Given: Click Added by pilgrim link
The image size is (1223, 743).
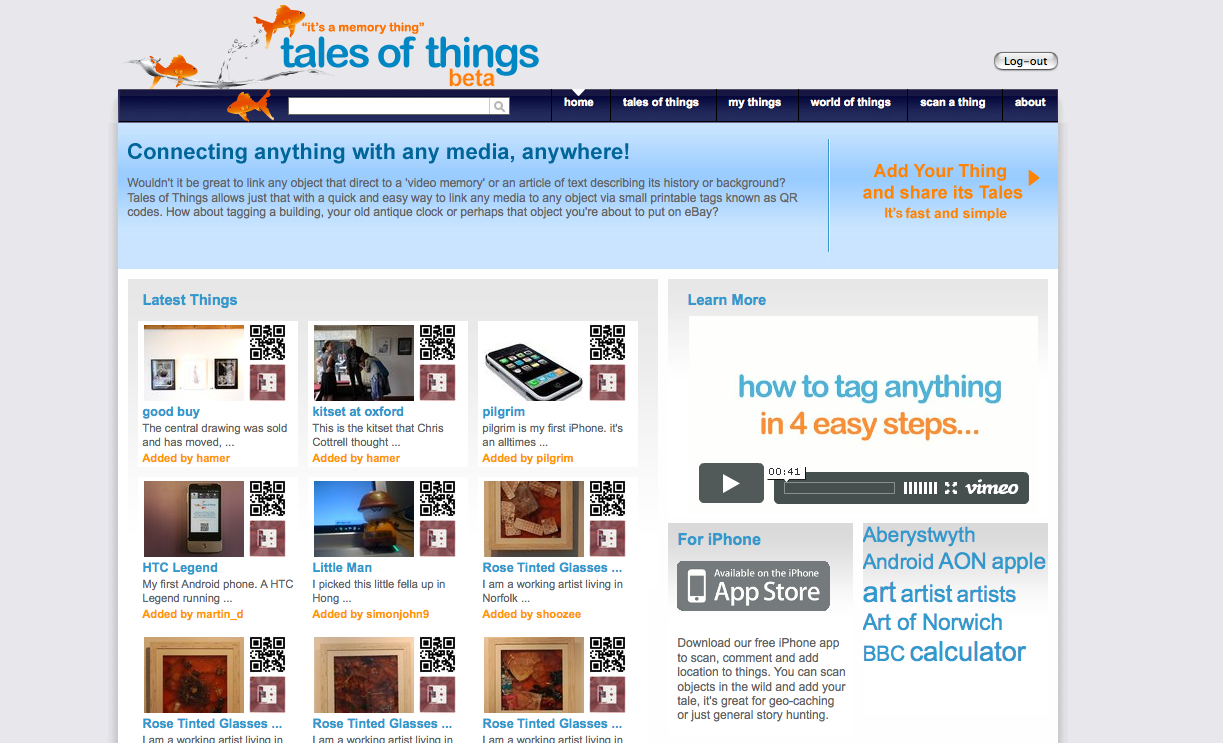Looking at the screenshot, I should [528, 458].
